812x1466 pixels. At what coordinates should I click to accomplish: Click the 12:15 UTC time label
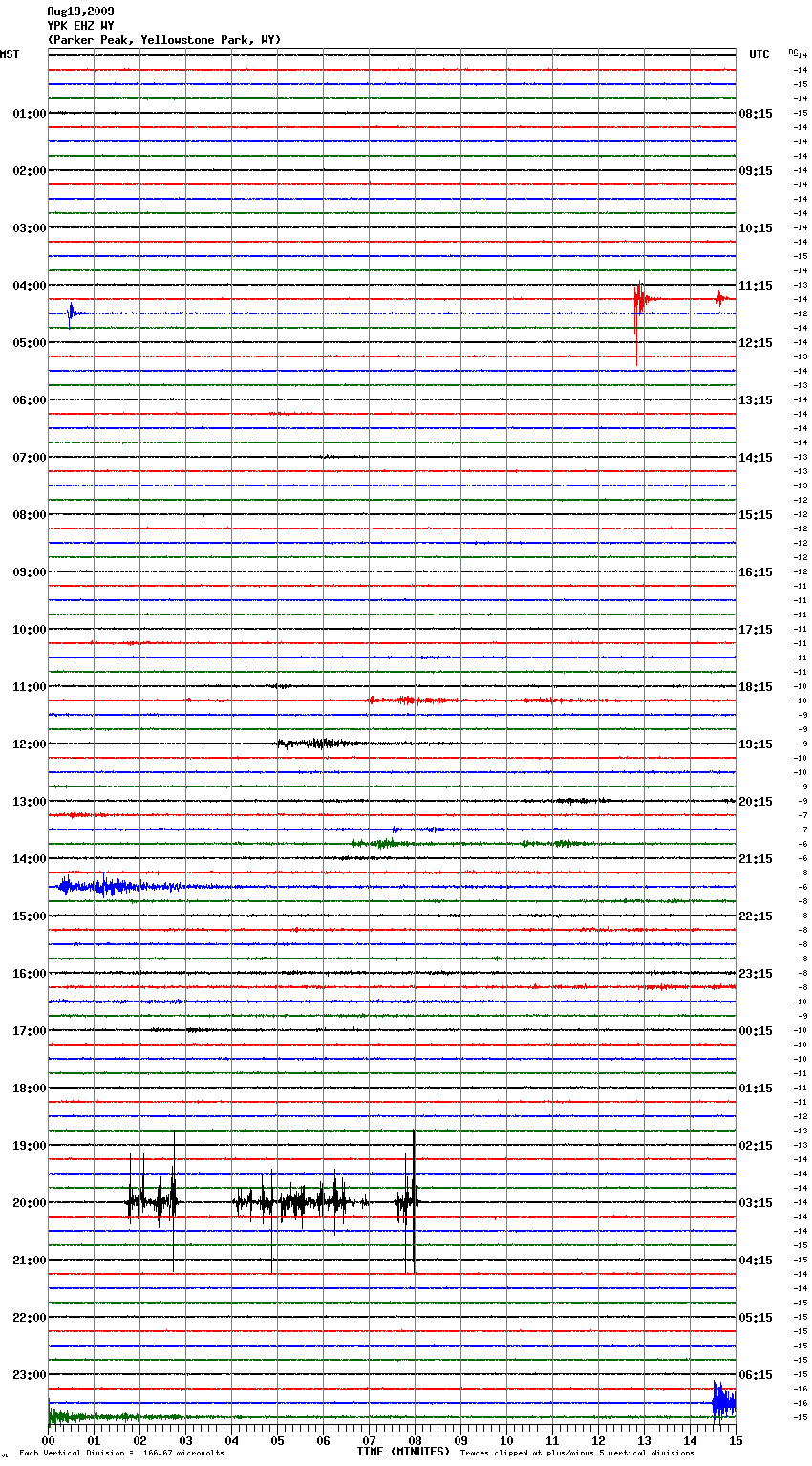click(756, 343)
